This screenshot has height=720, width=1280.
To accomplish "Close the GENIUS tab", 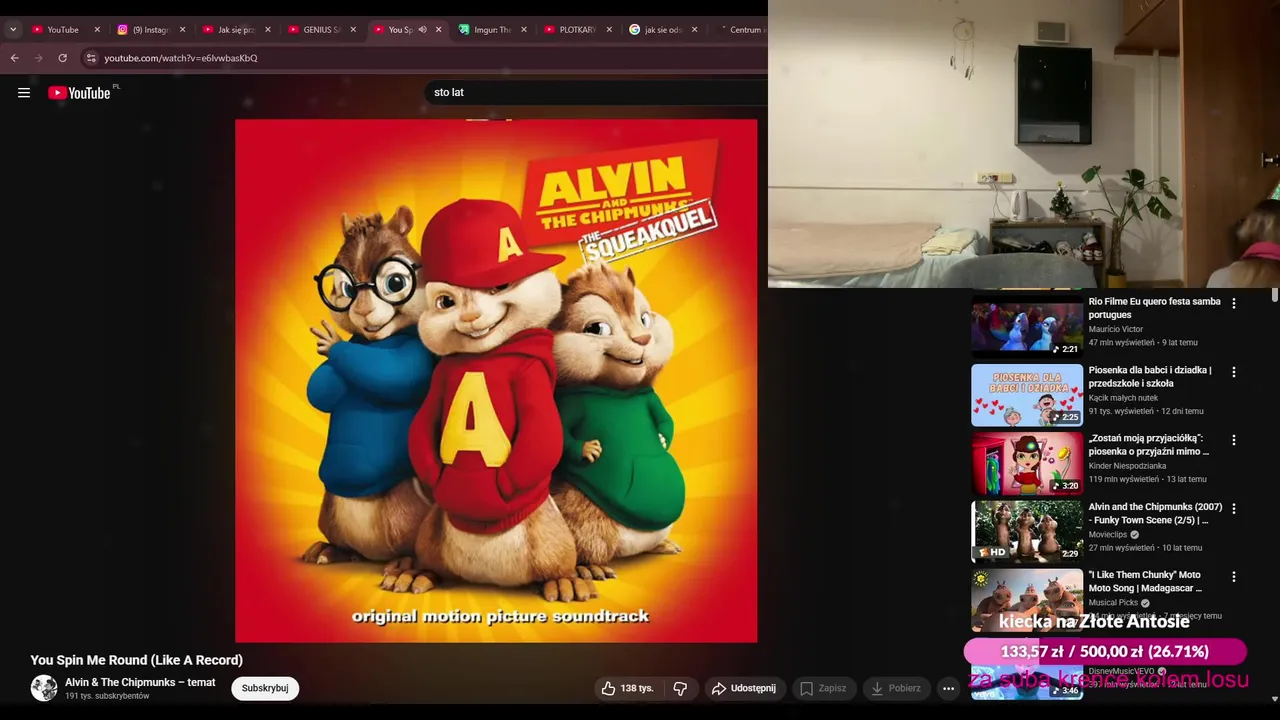I will [x=352, y=30].
